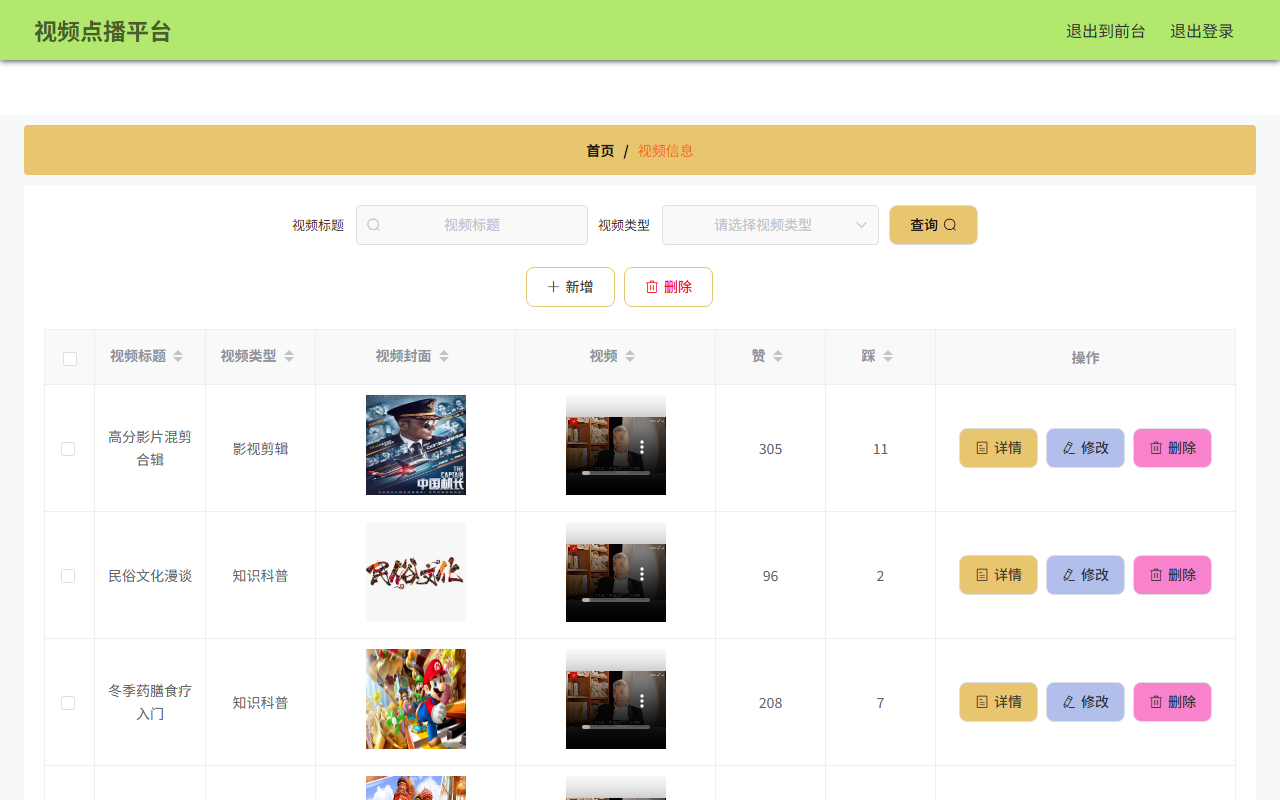The image size is (1280, 800).
Task: Adjust the 冬季药膳食疗入门 video progress bar
Action: pyautogui.click(x=616, y=727)
